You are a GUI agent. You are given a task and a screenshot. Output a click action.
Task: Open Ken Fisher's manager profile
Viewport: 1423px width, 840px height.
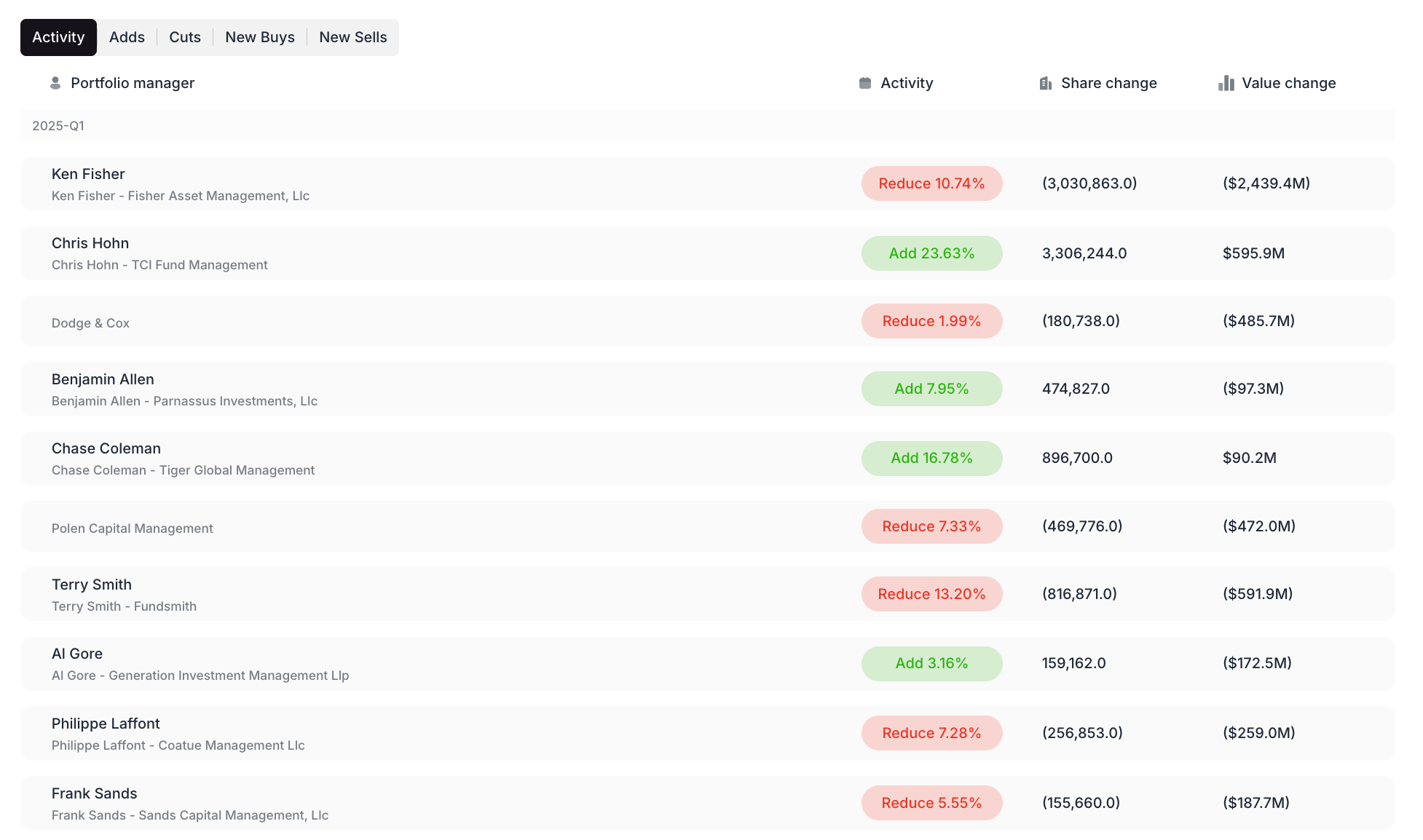pyautogui.click(x=88, y=174)
